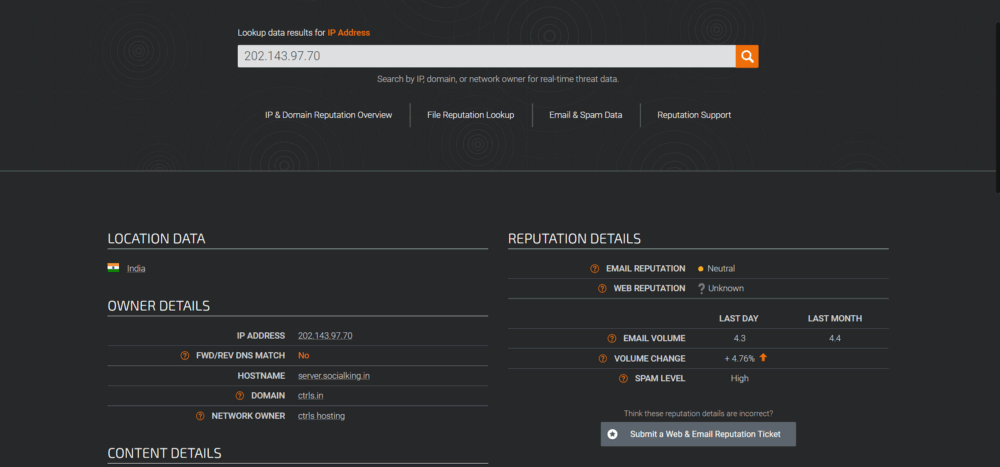Click the + 4.76% volume change value

coord(740,359)
